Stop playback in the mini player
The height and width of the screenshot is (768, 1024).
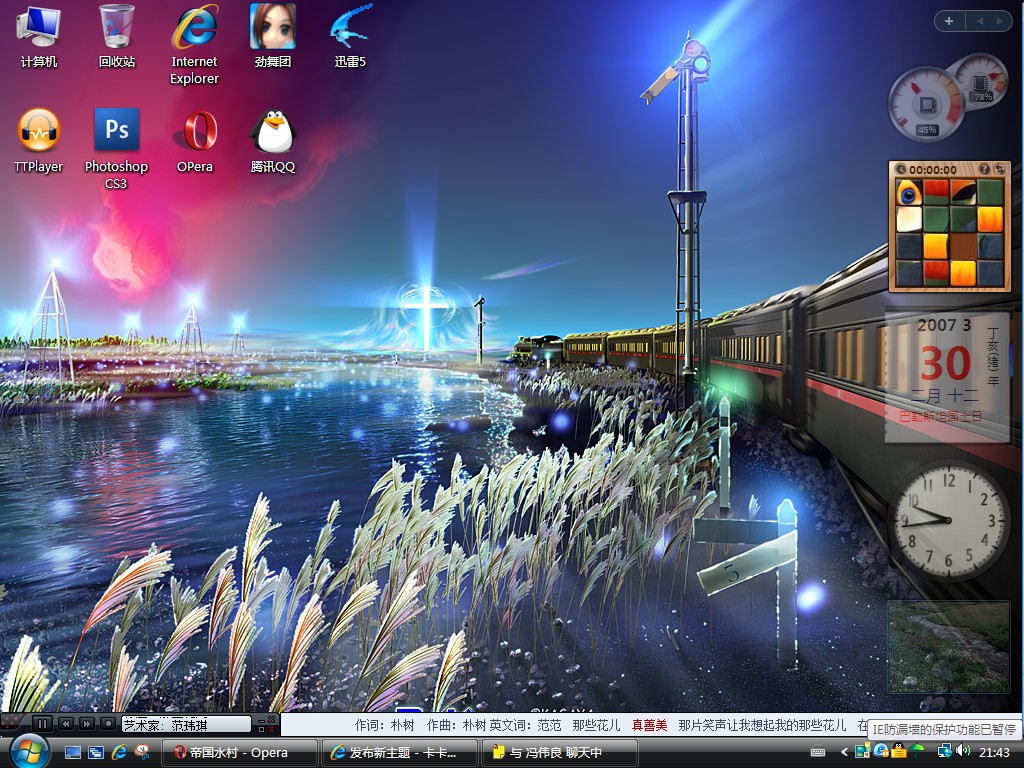tap(108, 724)
